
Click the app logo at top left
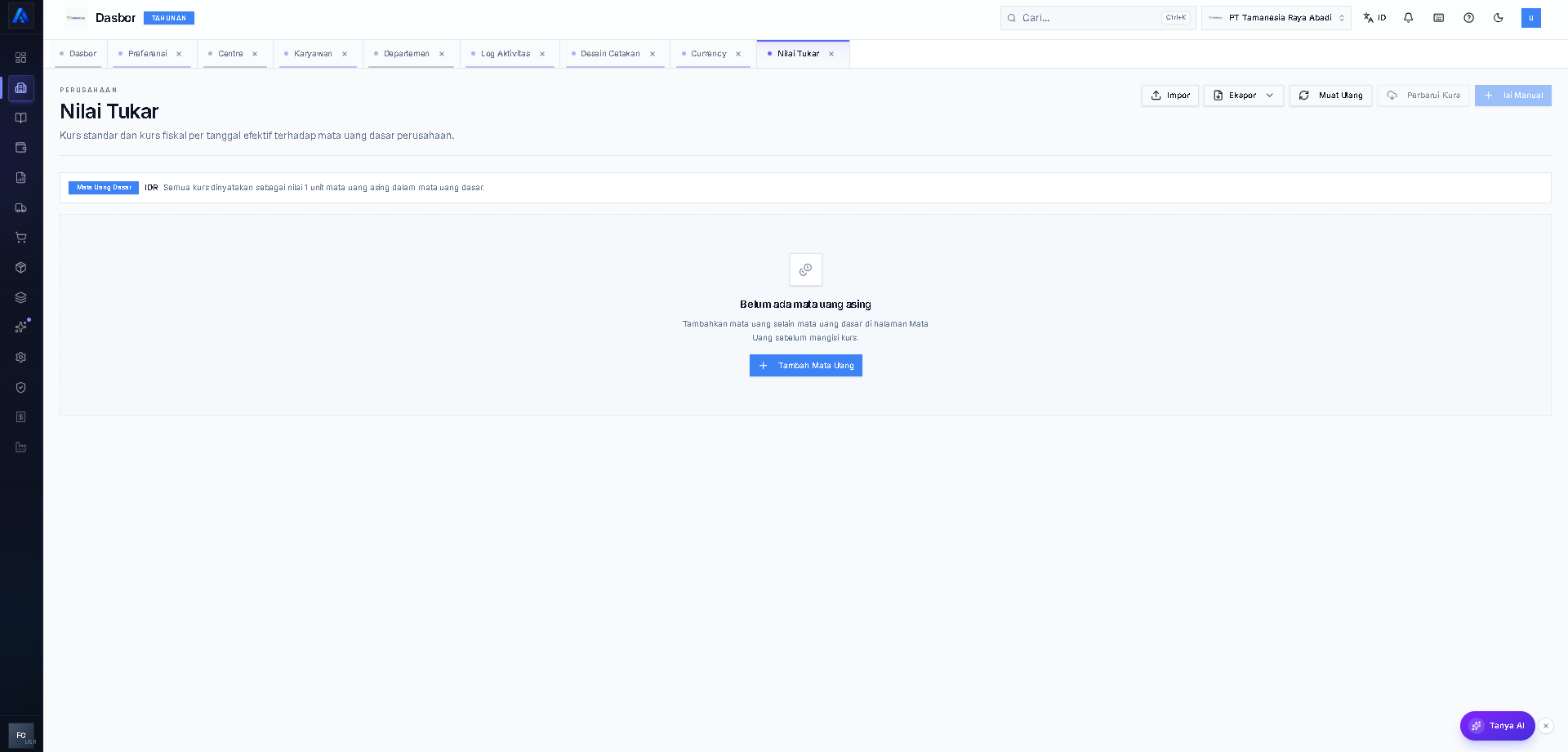21,16
